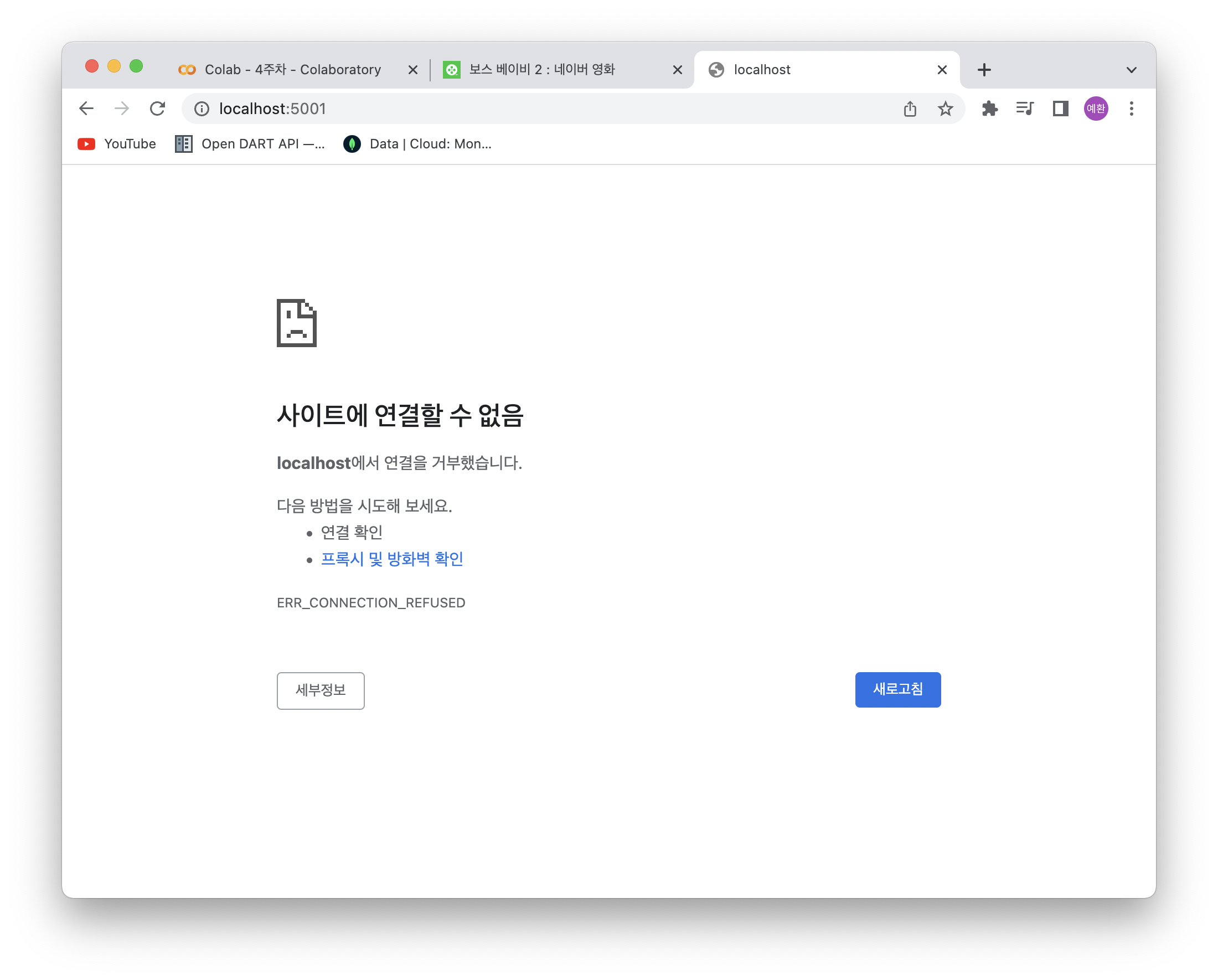Click the sad page error icon

coord(297,323)
